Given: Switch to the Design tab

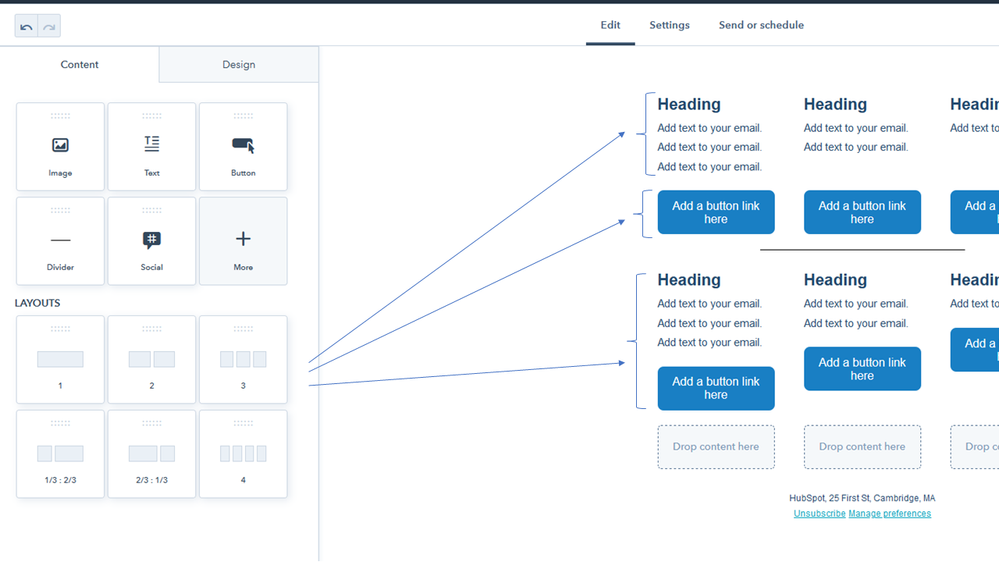Looking at the screenshot, I should pyautogui.click(x=239, y=64).
